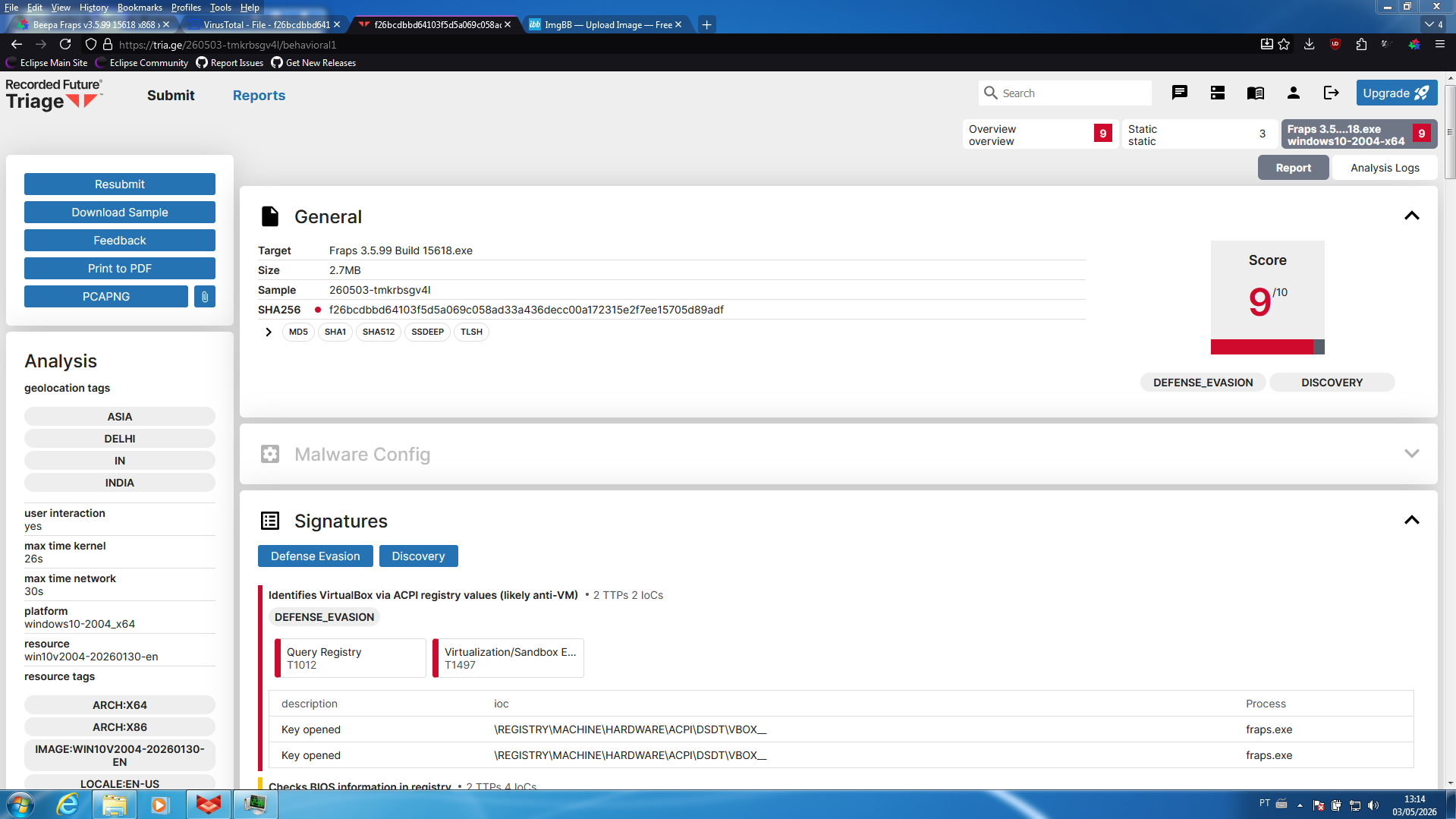Click the browser address bar URL
The image size is (1456, 819).
coord(228,45)
